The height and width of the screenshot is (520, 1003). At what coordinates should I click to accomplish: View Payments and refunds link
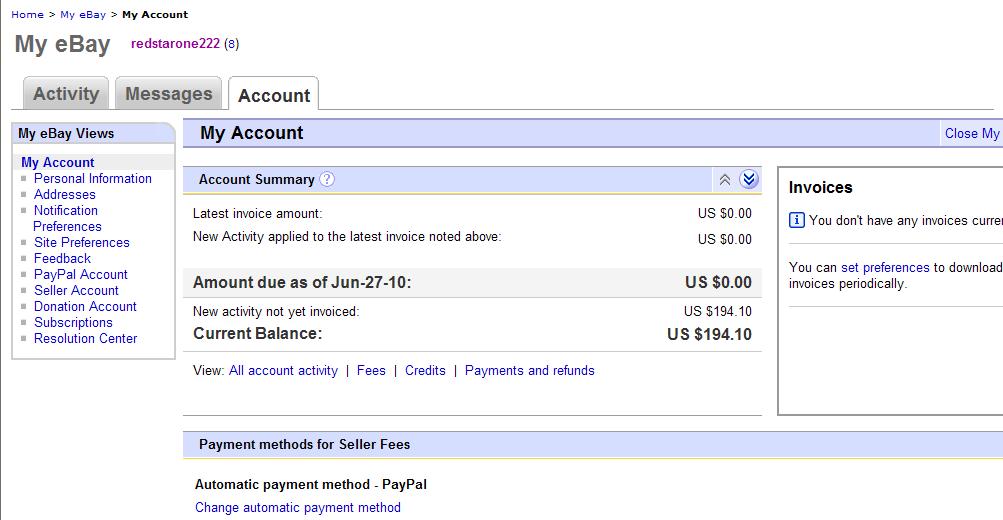tap(530, 370)
